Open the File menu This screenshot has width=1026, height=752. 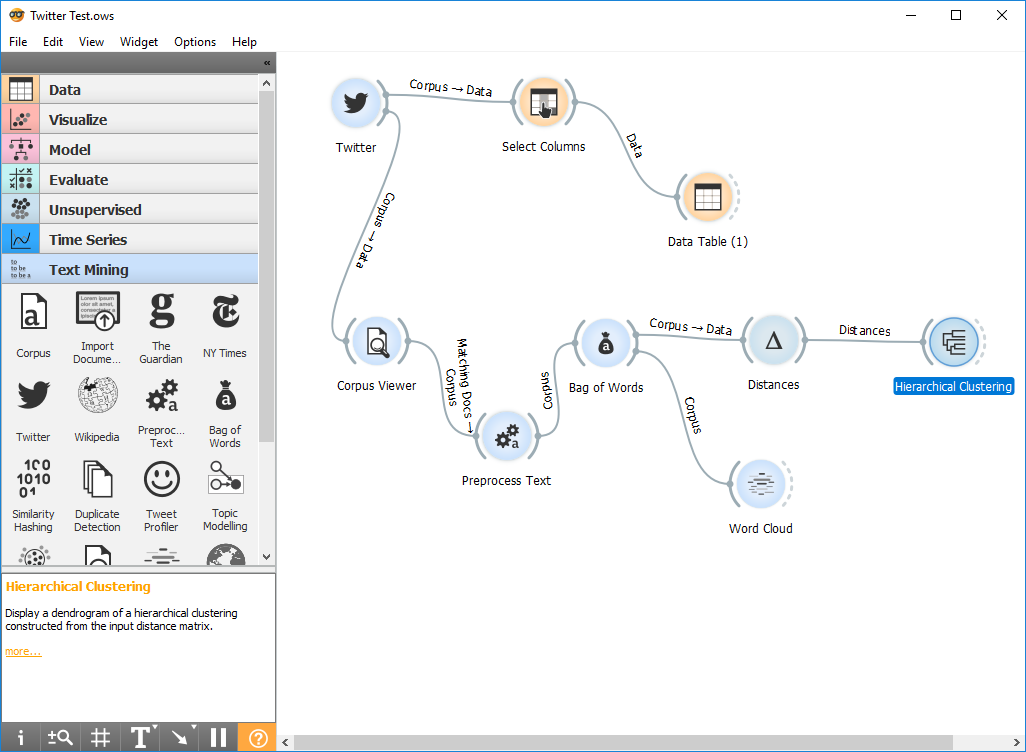(x=18, y=42)
